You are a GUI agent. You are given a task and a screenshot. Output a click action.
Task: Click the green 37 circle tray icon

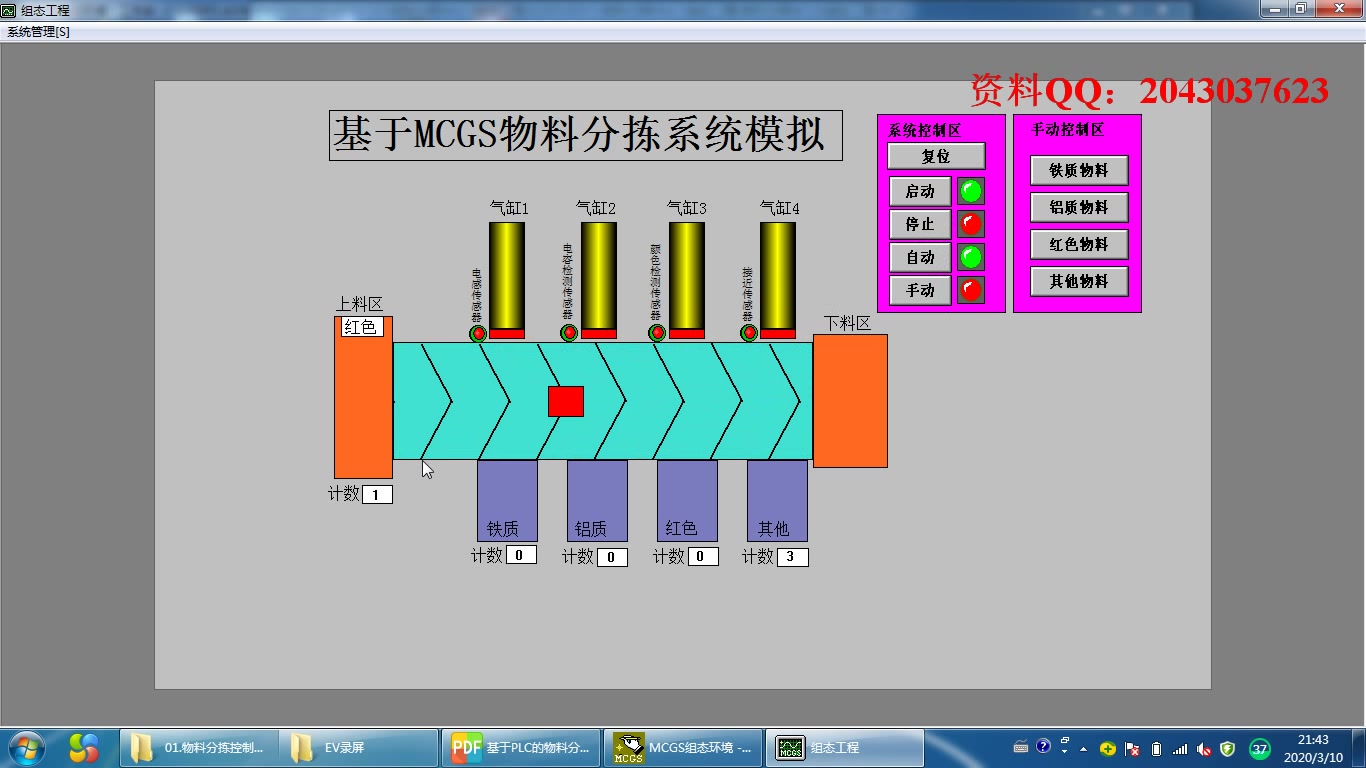(1260, 748)
